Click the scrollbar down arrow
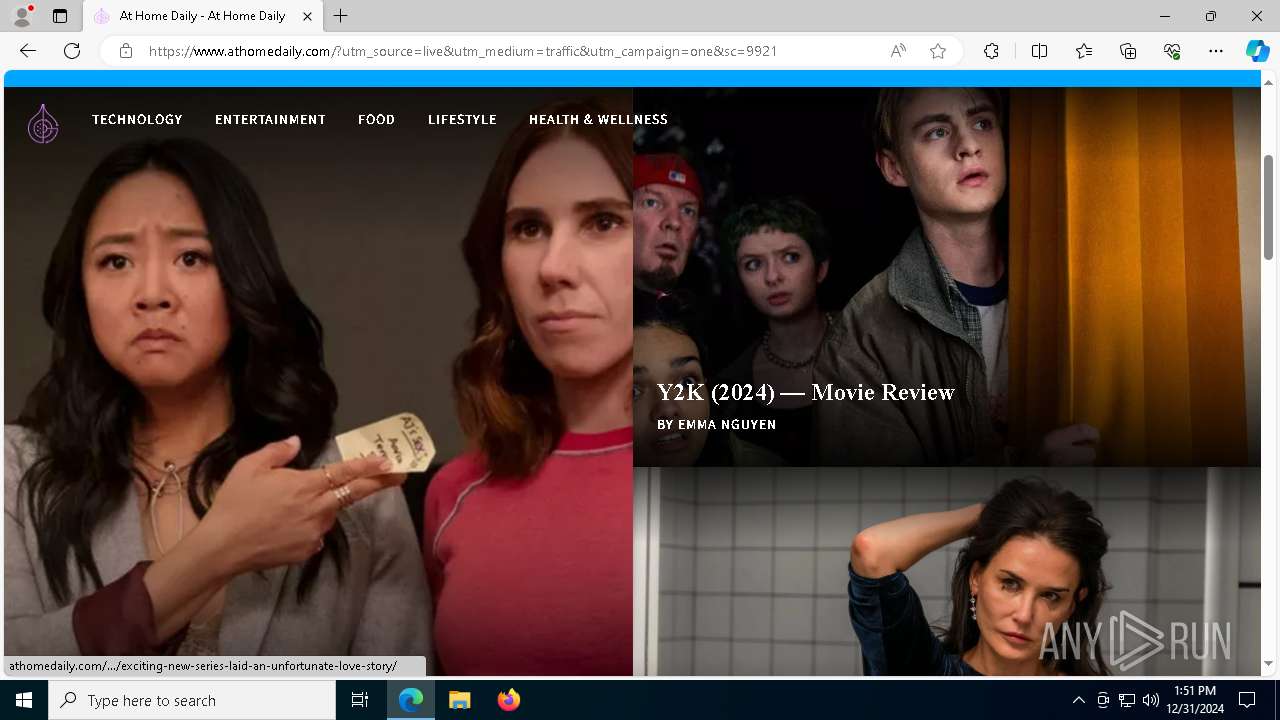This screenshot has height=720, width=1280. [x=1268, y=664]
